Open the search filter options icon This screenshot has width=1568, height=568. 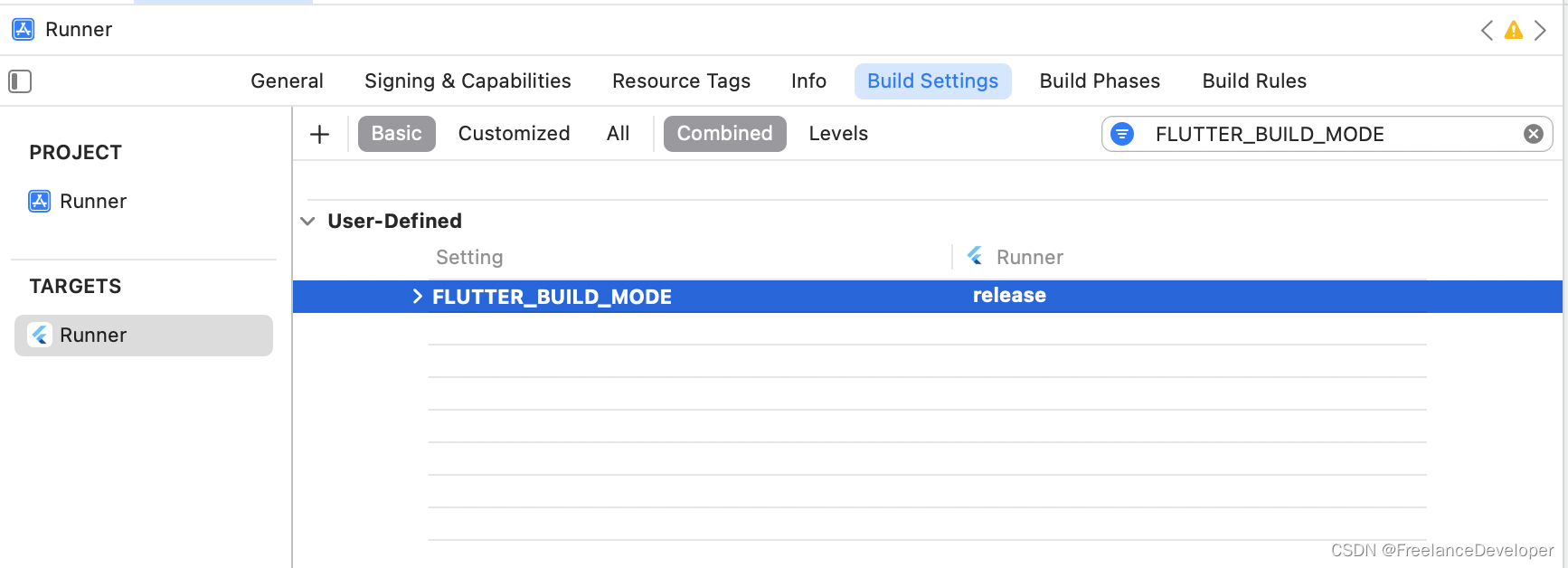click(x=1122, y=134)
